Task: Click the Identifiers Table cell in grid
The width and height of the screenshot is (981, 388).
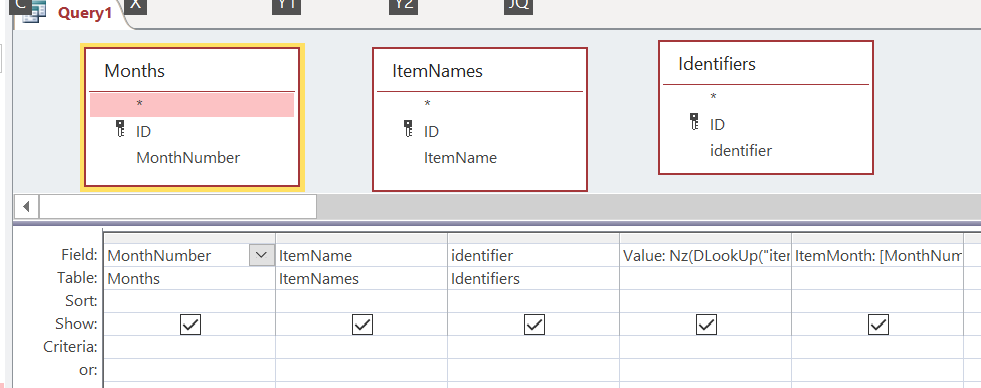Action: tap(534, 278)
